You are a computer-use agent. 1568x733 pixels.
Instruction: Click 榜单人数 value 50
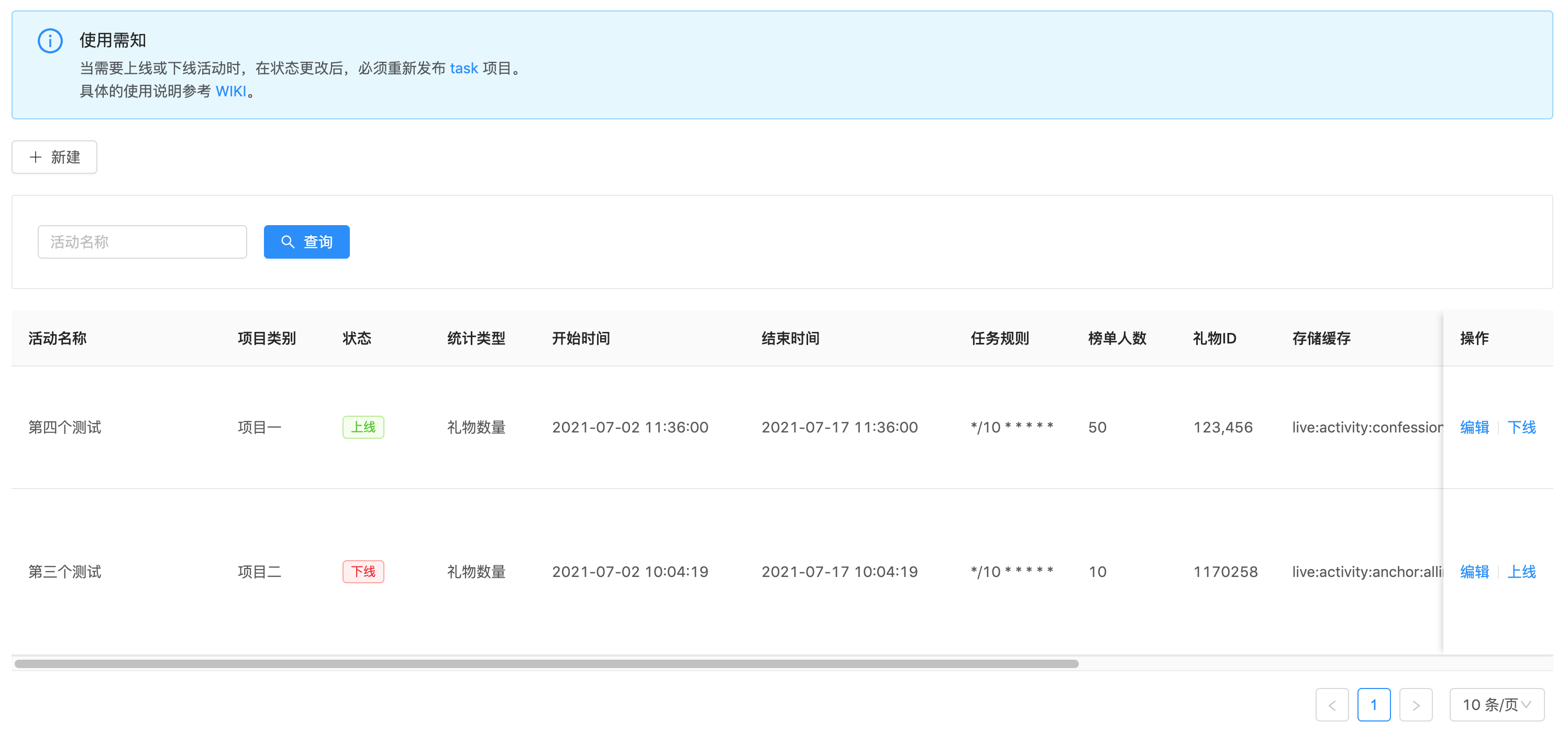(x=1098, y=428)
